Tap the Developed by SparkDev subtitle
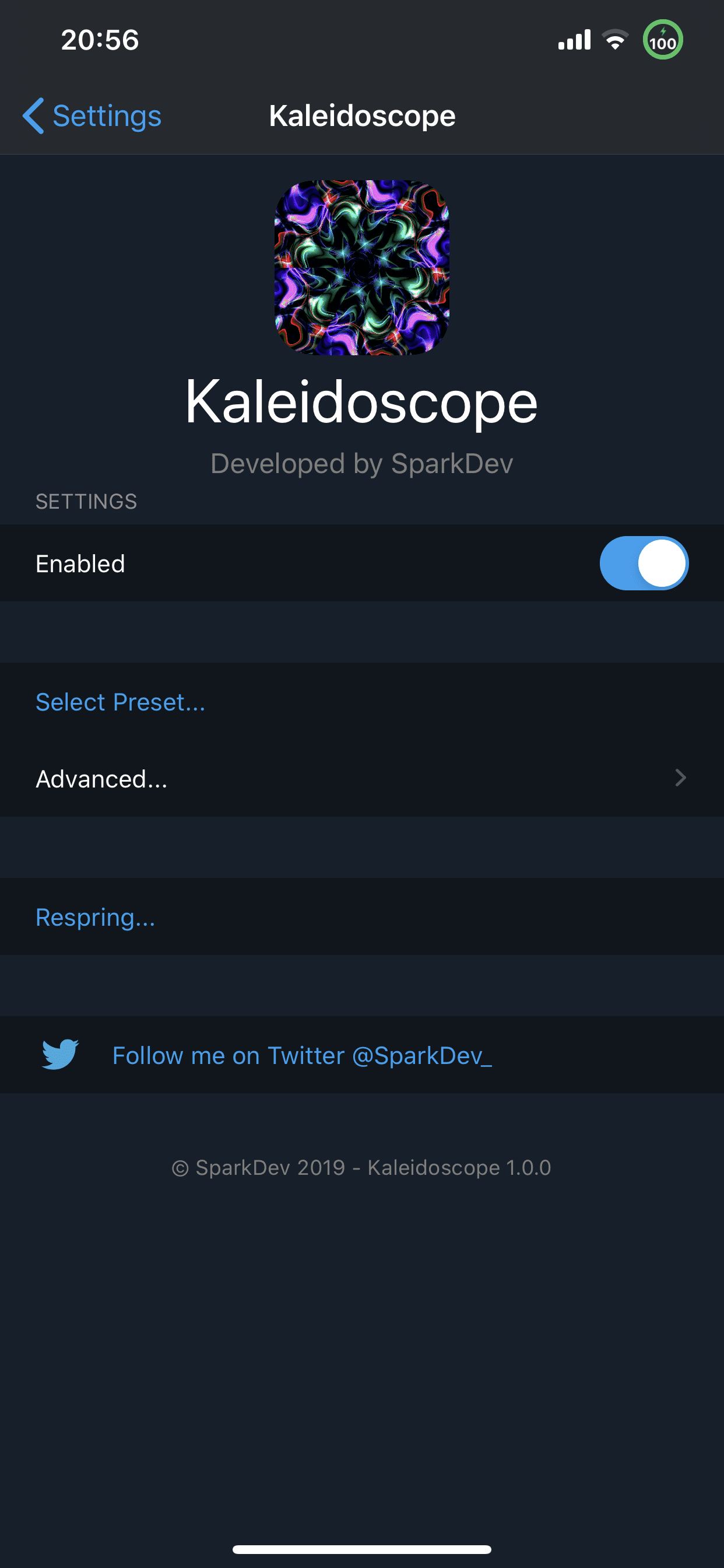The width and height of the screenshot is (724, 1568). coord(361,464)
